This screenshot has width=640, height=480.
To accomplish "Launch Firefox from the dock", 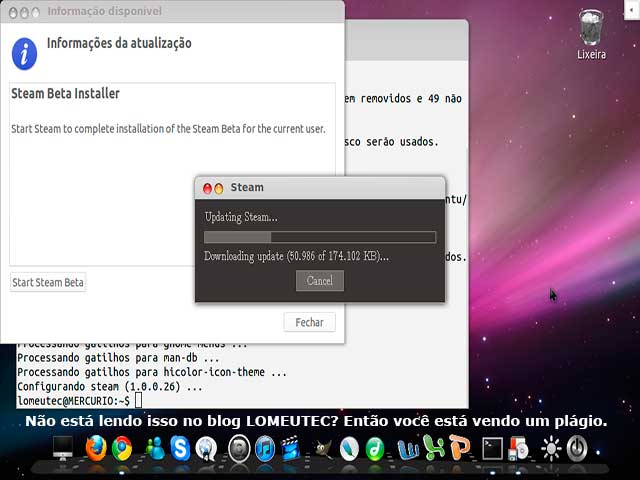I will click(x=96, y=448).
